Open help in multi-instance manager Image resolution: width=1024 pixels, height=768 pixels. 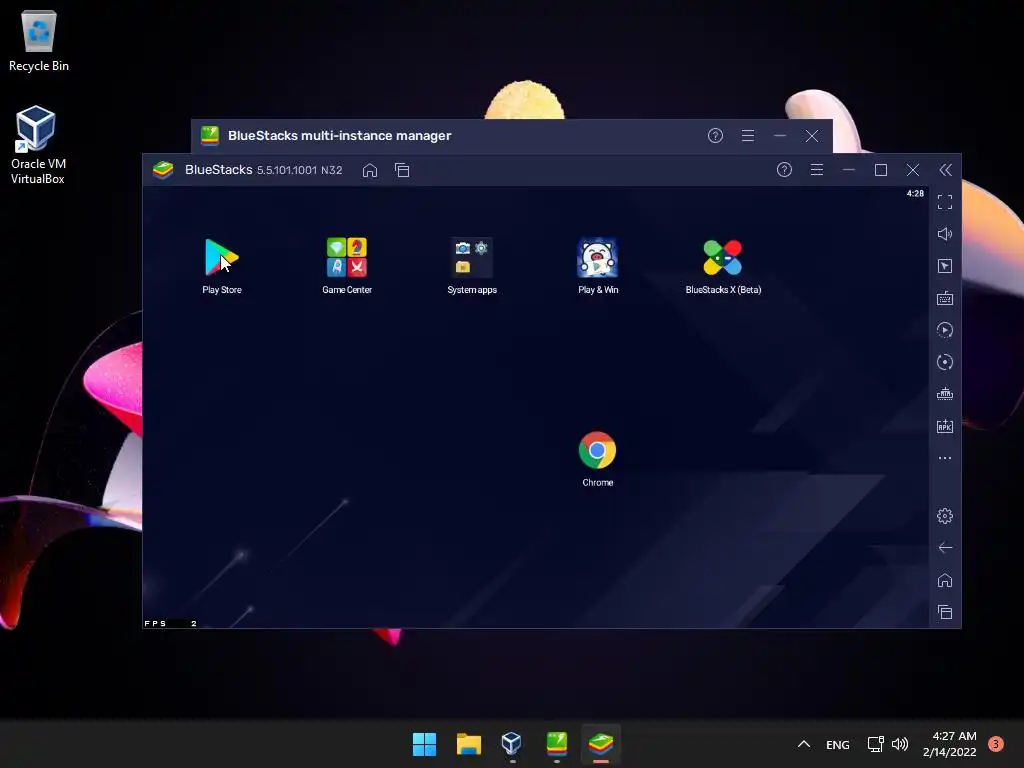[715, 135]
